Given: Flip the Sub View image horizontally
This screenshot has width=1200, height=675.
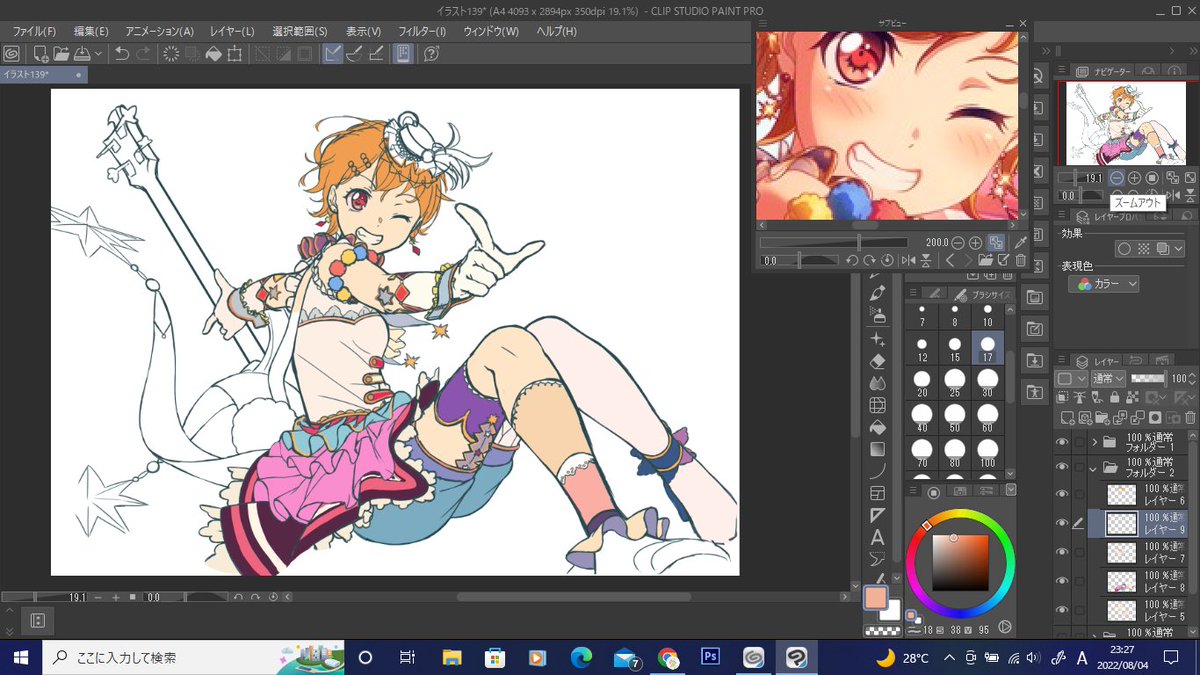Looking at the screenshot, I should (908, 260).
